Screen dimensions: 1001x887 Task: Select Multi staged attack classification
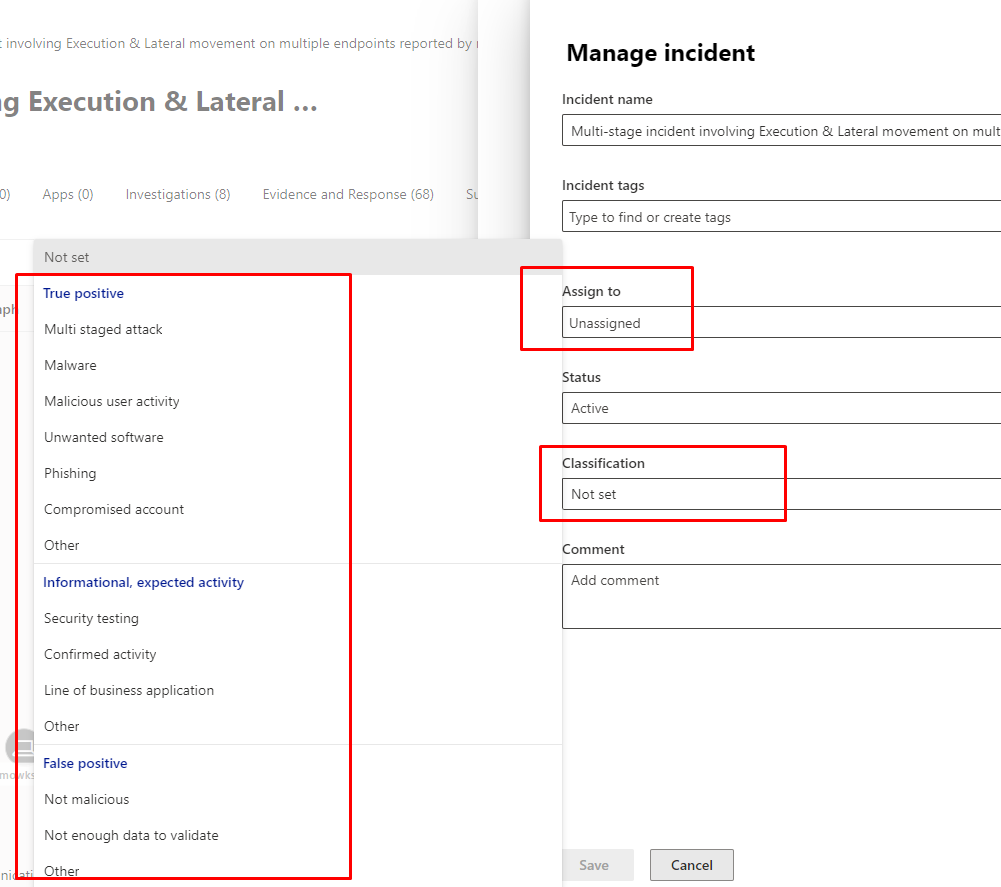[103, 329]
